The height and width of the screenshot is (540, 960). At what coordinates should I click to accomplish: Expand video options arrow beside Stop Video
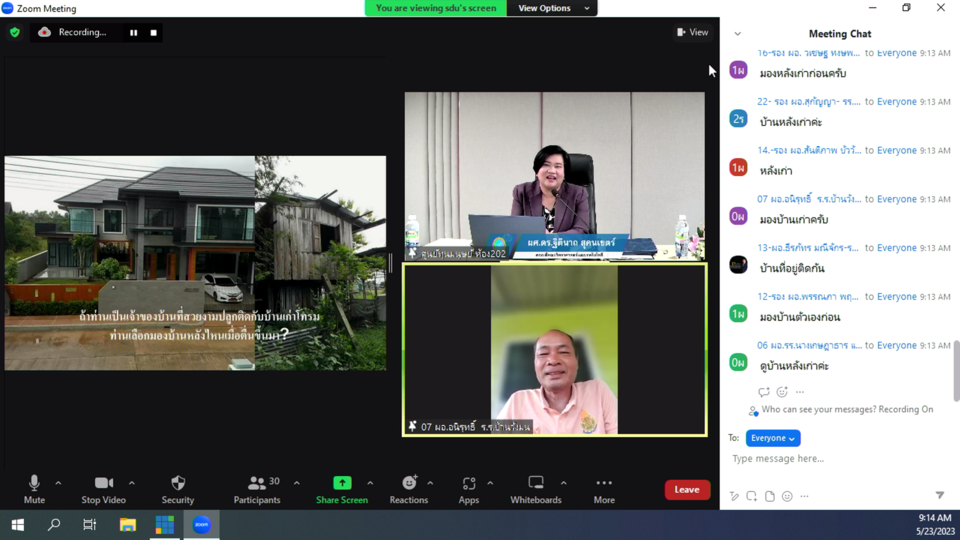pyautogui.click(x=132, y=483)
